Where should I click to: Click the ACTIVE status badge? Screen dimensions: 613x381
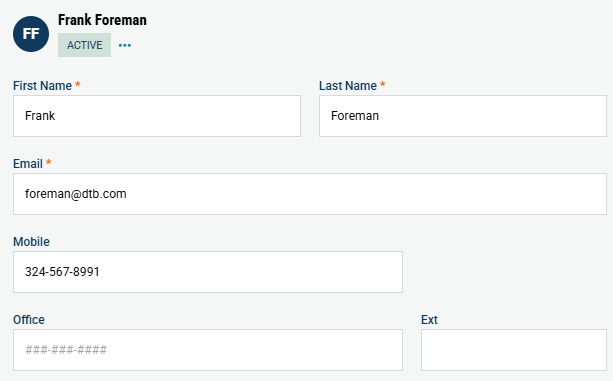(x=84, y=45)
